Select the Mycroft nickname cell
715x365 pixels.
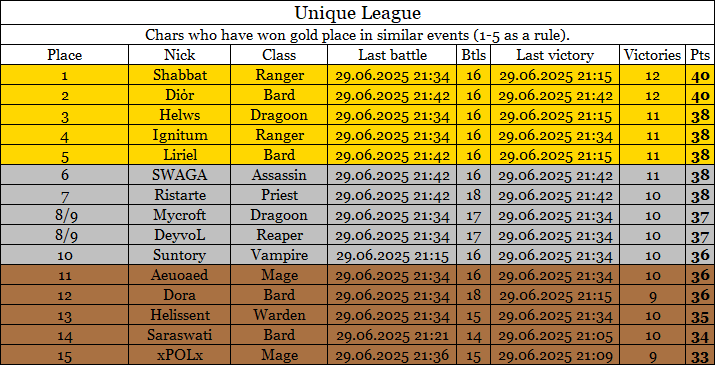pos(180,215)
